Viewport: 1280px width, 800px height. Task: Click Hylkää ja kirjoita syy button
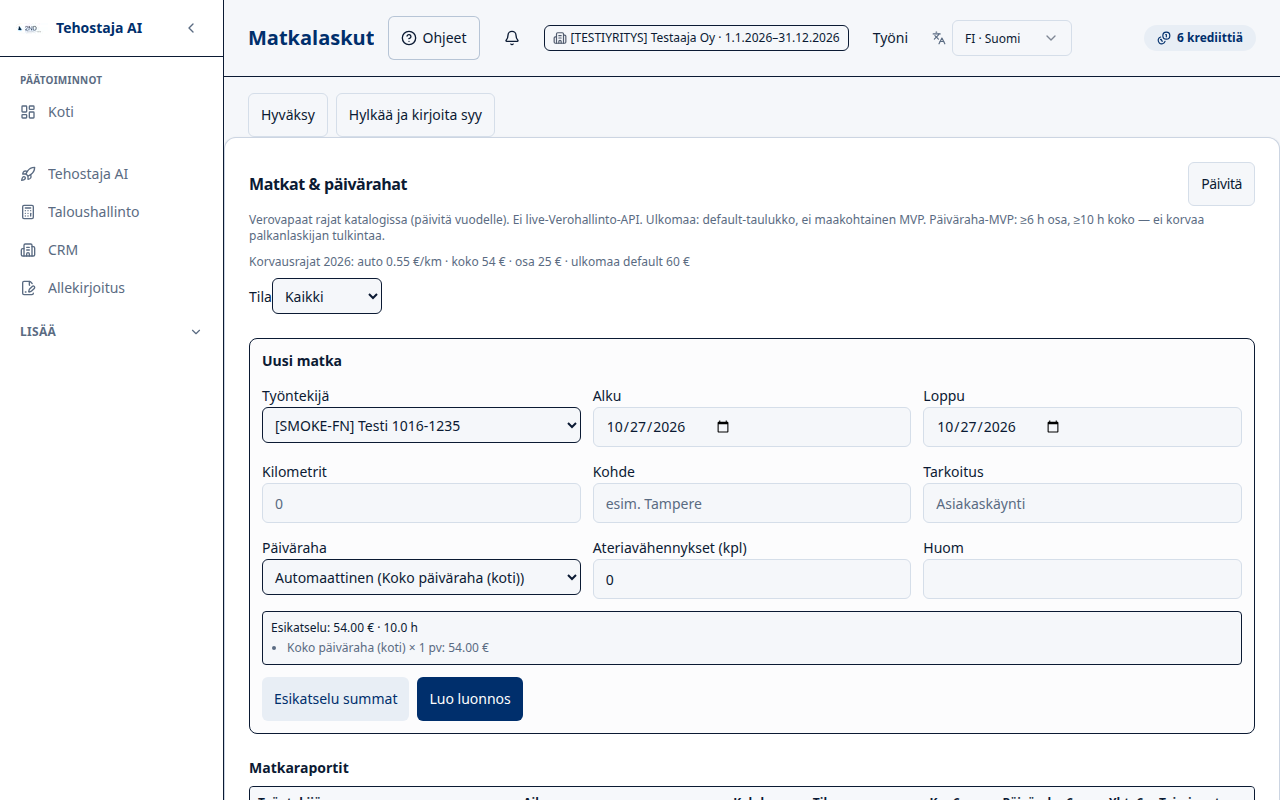click(415, 115)
